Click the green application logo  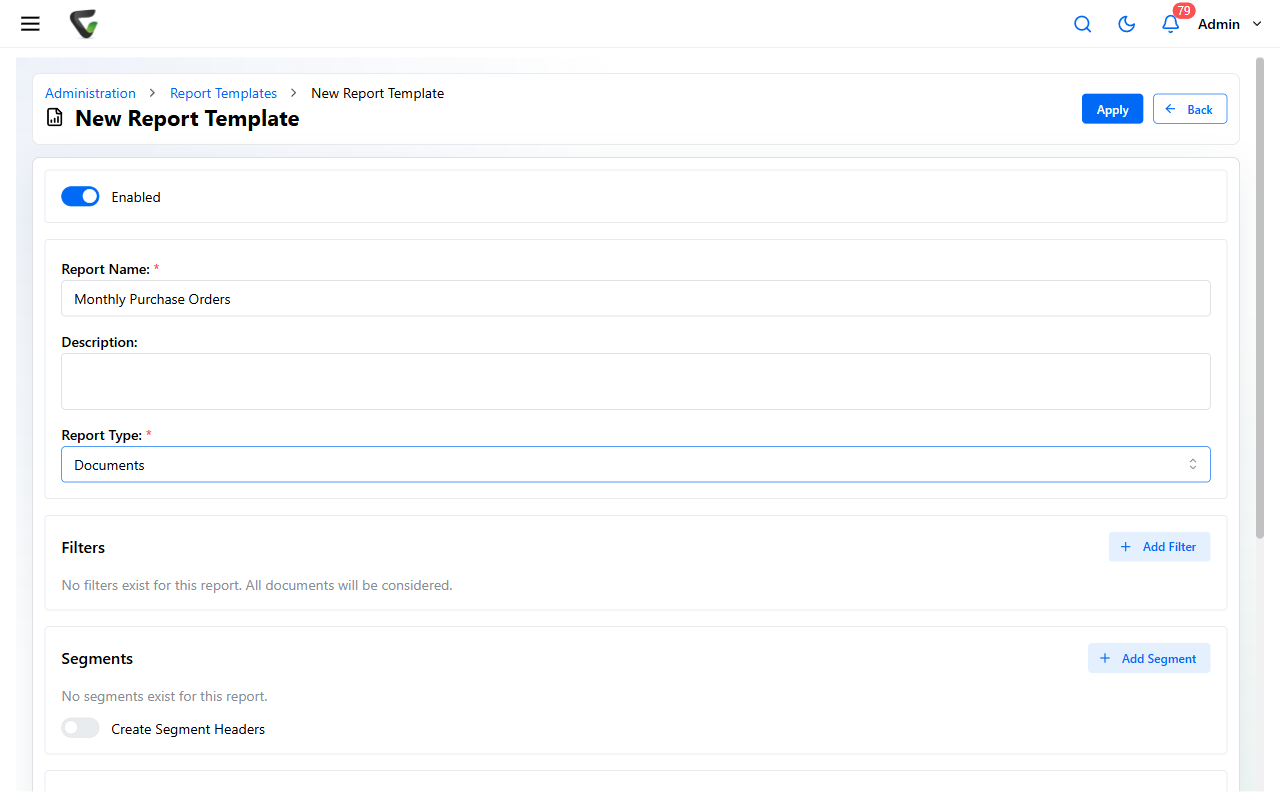[84, 24]
